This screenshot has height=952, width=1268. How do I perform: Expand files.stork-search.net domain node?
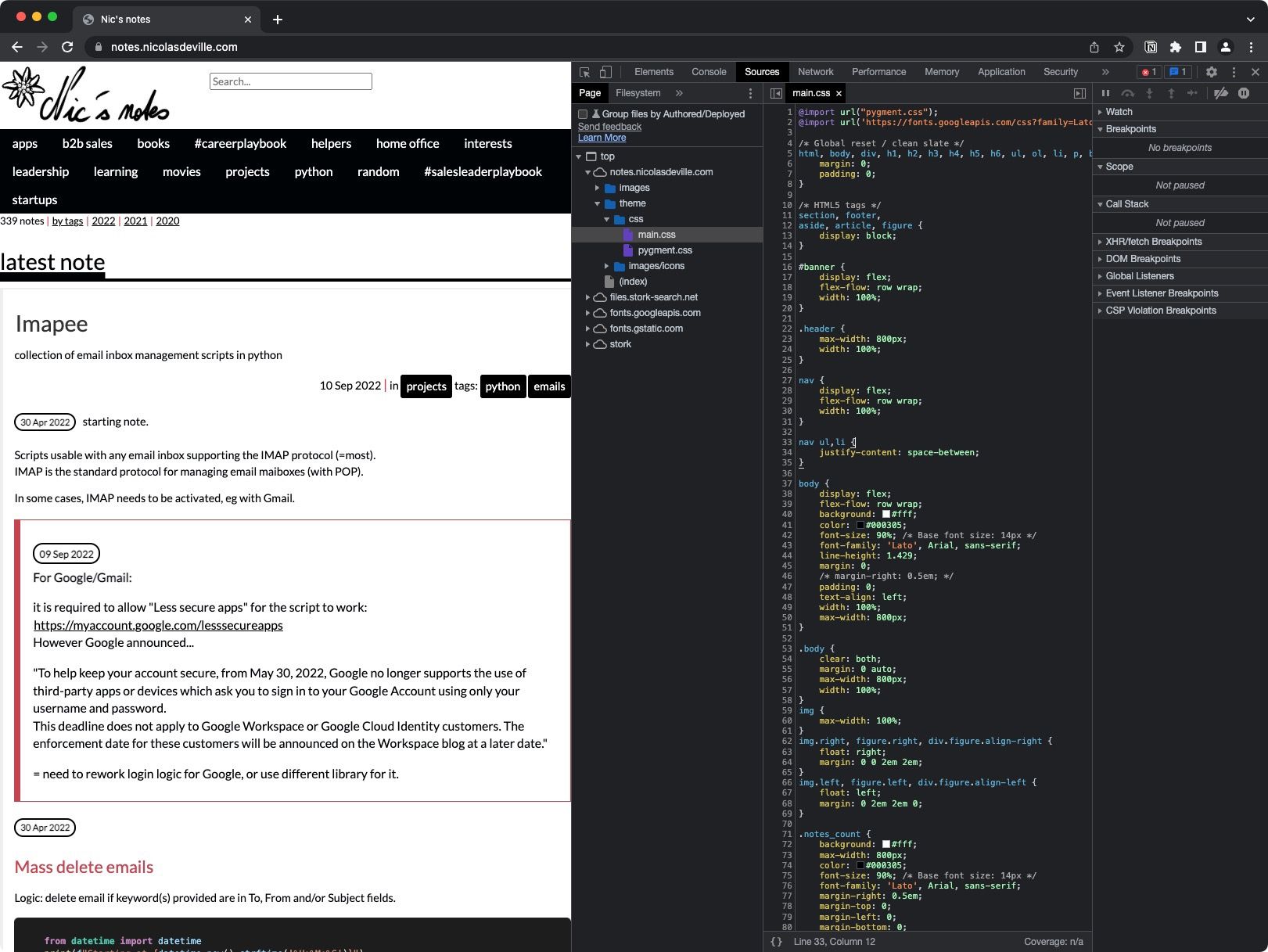click(x=587, y=297)
